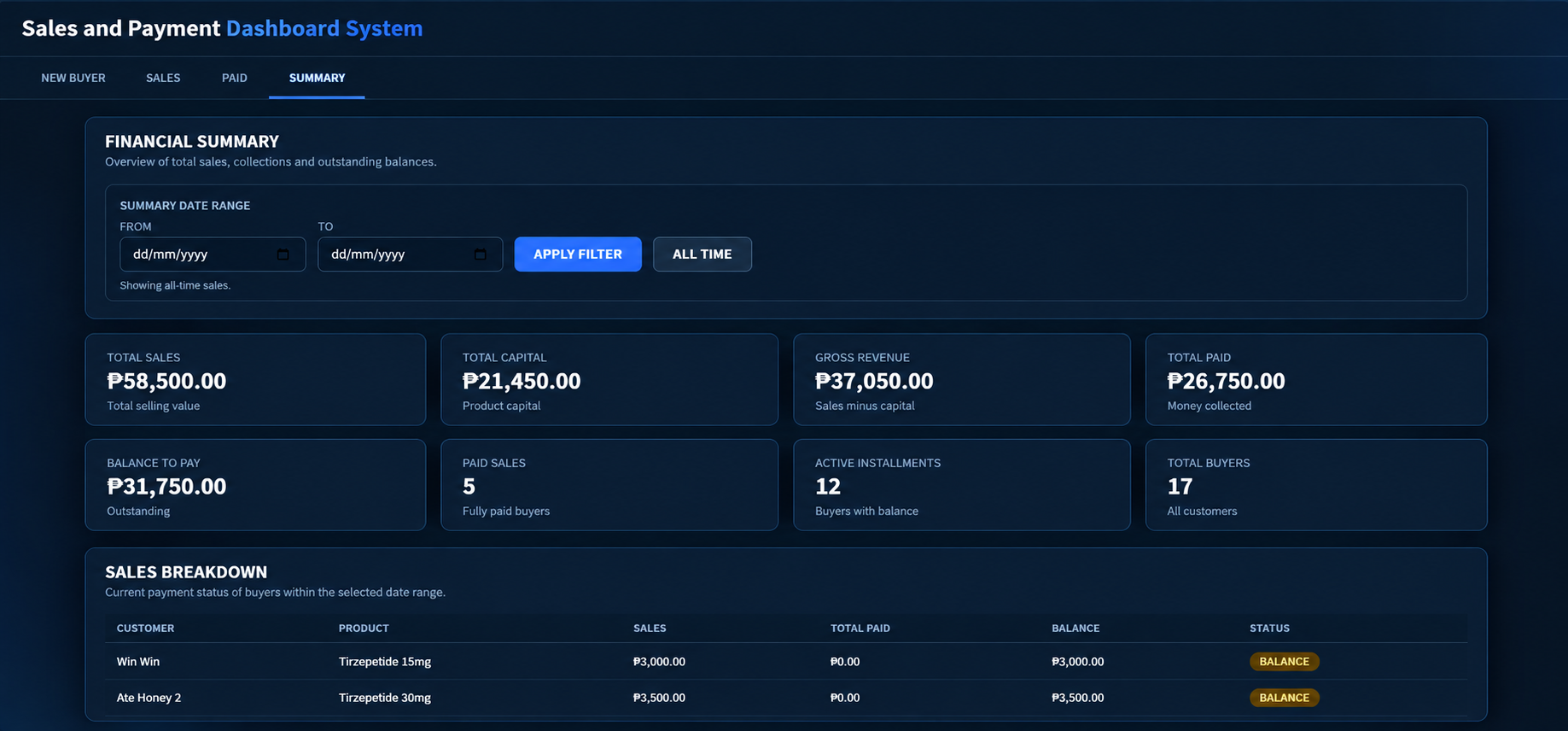Click the Paid Sales count 5
The height and width of the screenshot is (731, 1568).
pos(469,487)
